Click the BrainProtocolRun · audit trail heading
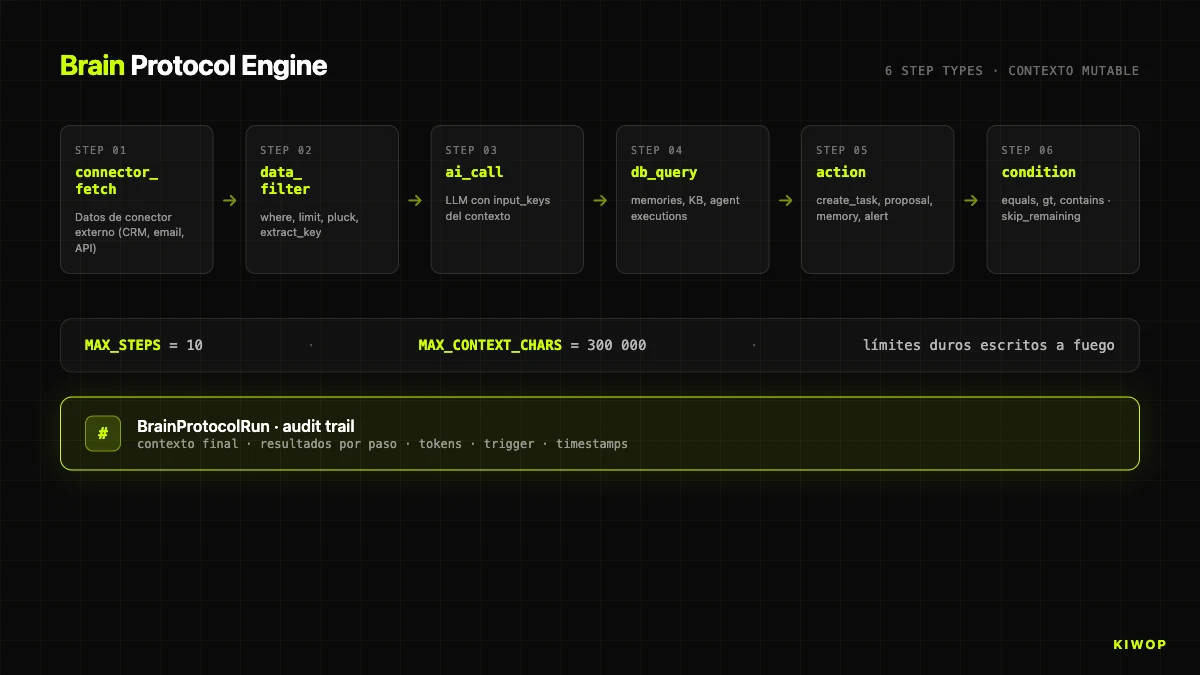Viewport: 1200px width, 675px height. point(246,426)
